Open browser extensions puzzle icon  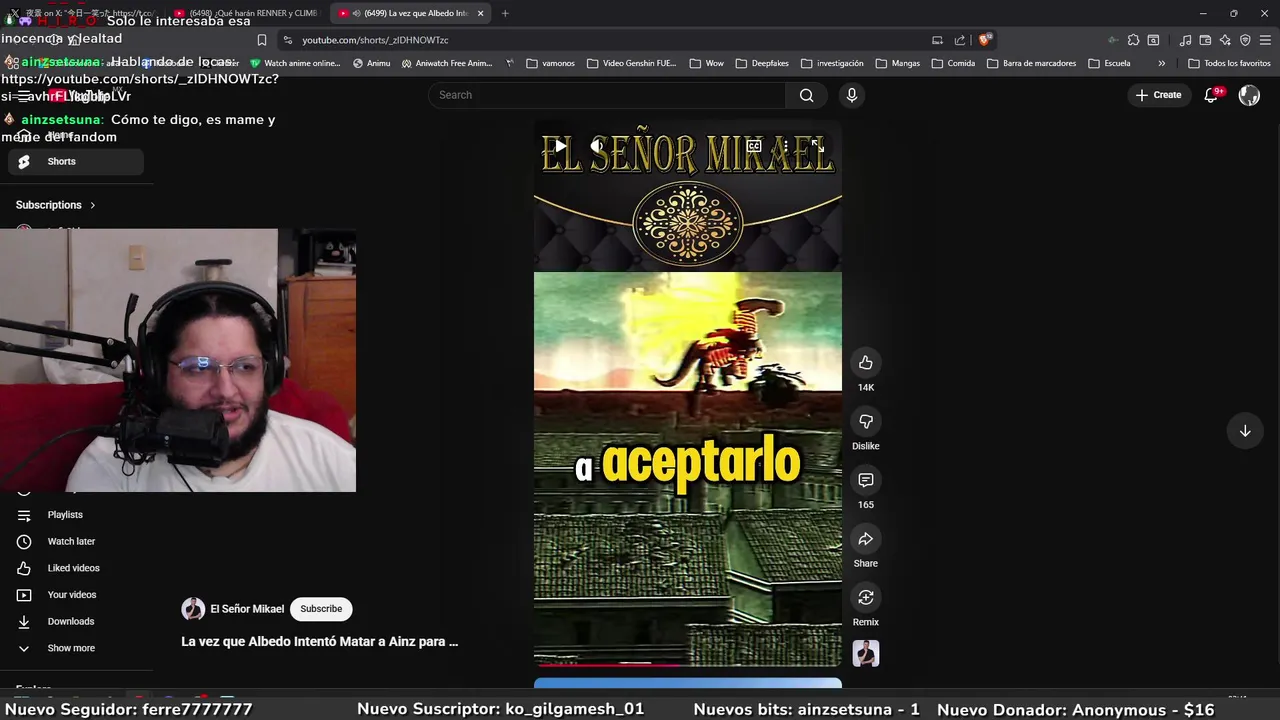1133,40
